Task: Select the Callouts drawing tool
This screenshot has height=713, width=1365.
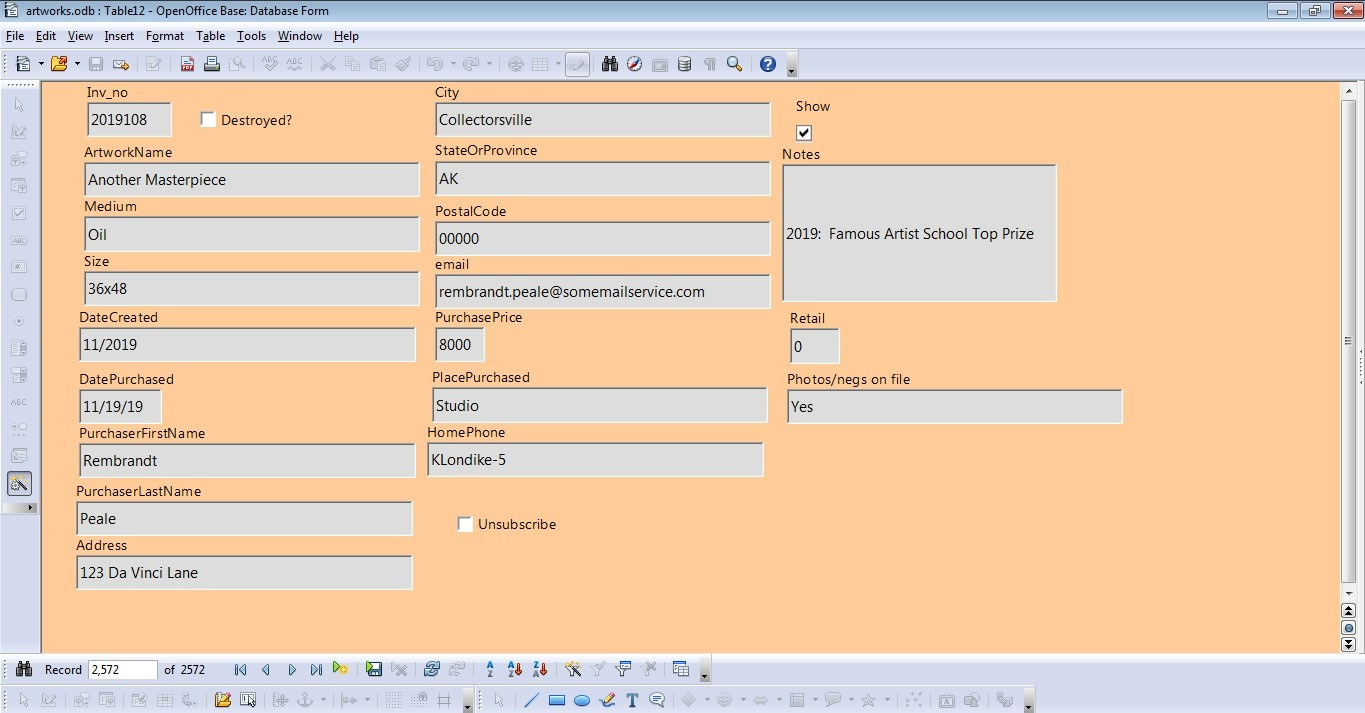Action: 657,700
